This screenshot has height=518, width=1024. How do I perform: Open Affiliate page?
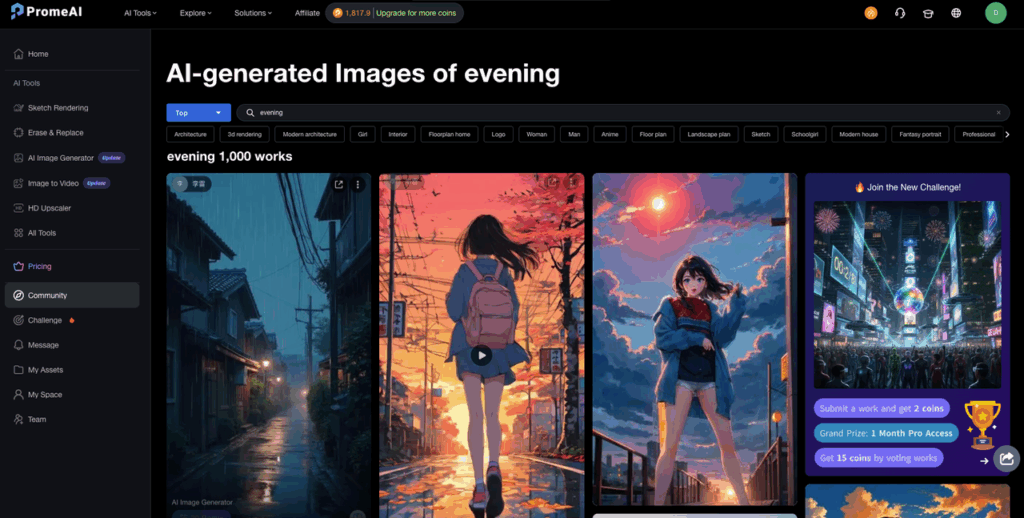point(307,13)
